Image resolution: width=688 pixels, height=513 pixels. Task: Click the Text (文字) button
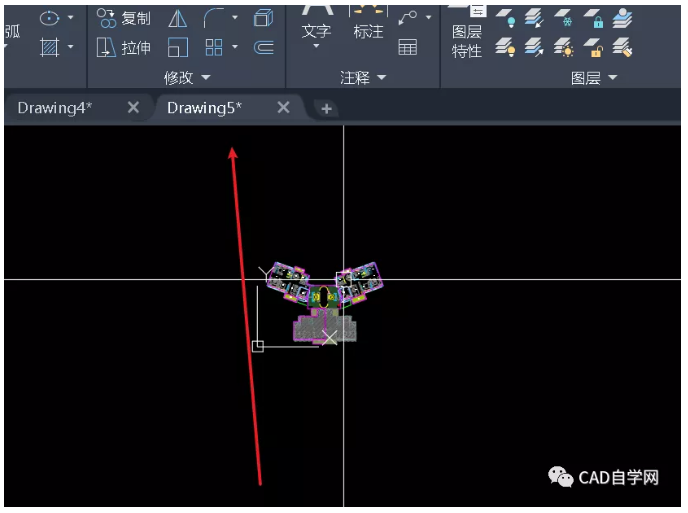coord(316,32)
